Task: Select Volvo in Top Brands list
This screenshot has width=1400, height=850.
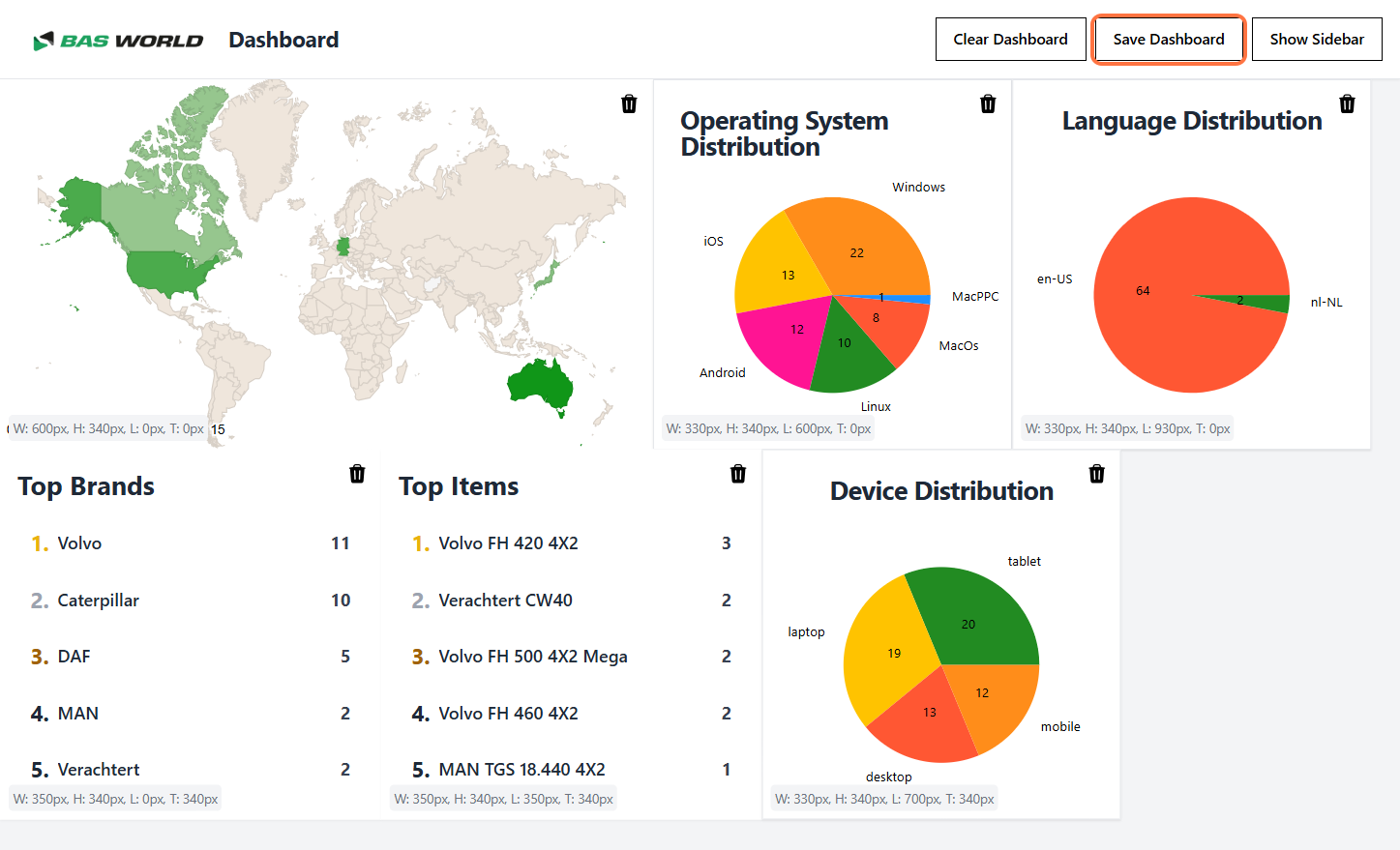Action: click(x=191, y=543)
